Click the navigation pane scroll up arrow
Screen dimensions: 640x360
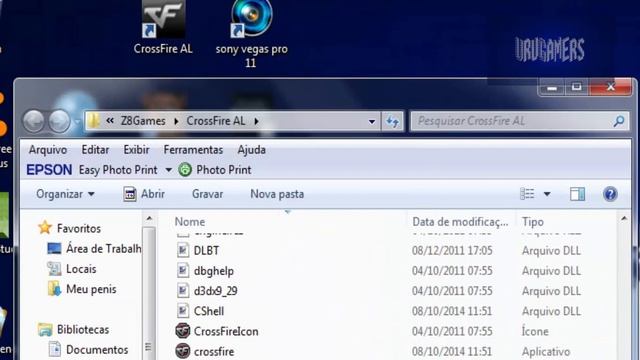(x=149, y=219)
